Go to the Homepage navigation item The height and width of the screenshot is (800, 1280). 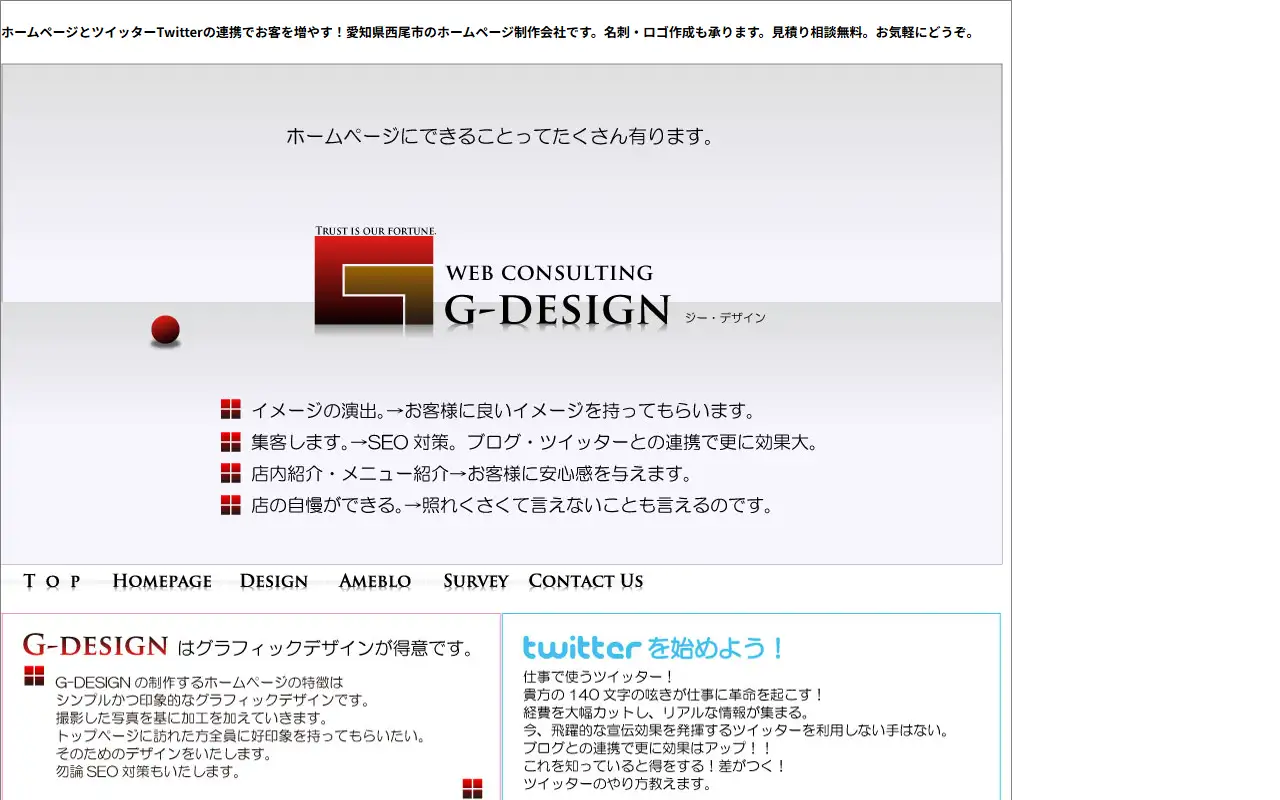(x=162, y=581)
